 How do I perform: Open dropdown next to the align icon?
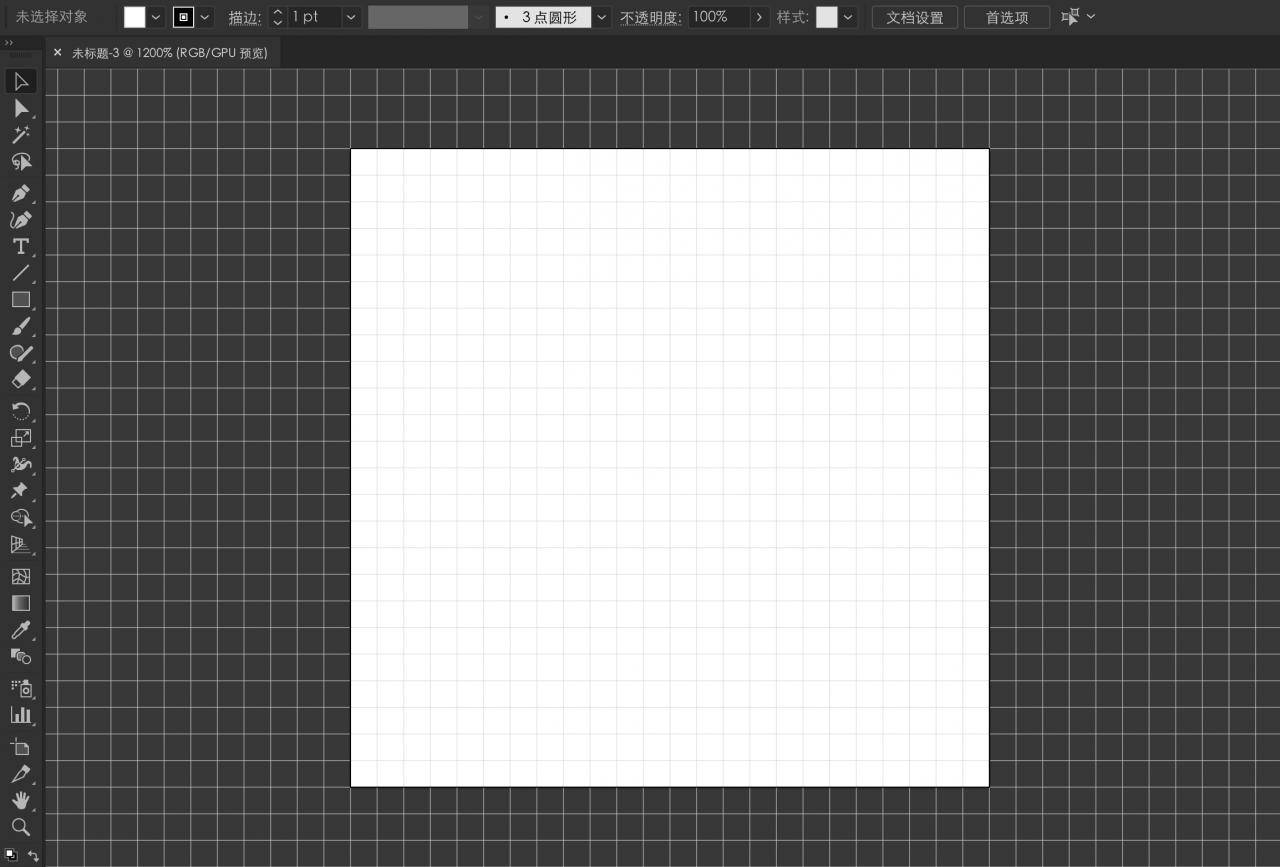click(x=1091, y=16)
